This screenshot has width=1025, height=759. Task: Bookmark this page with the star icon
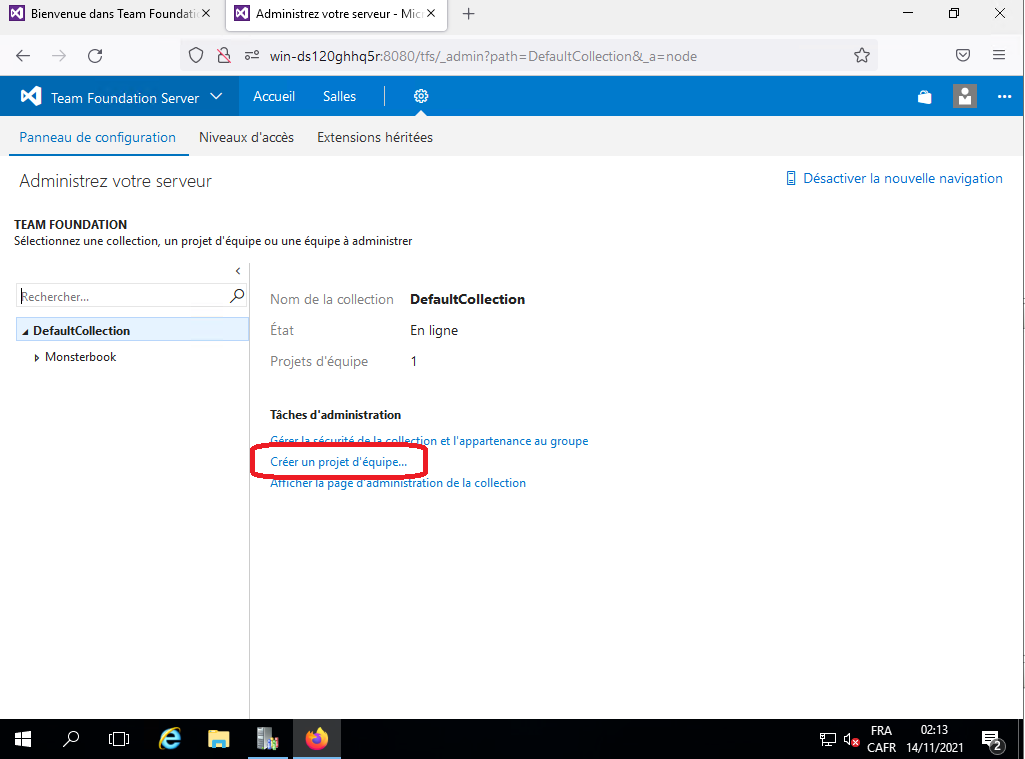pos(862,56)
